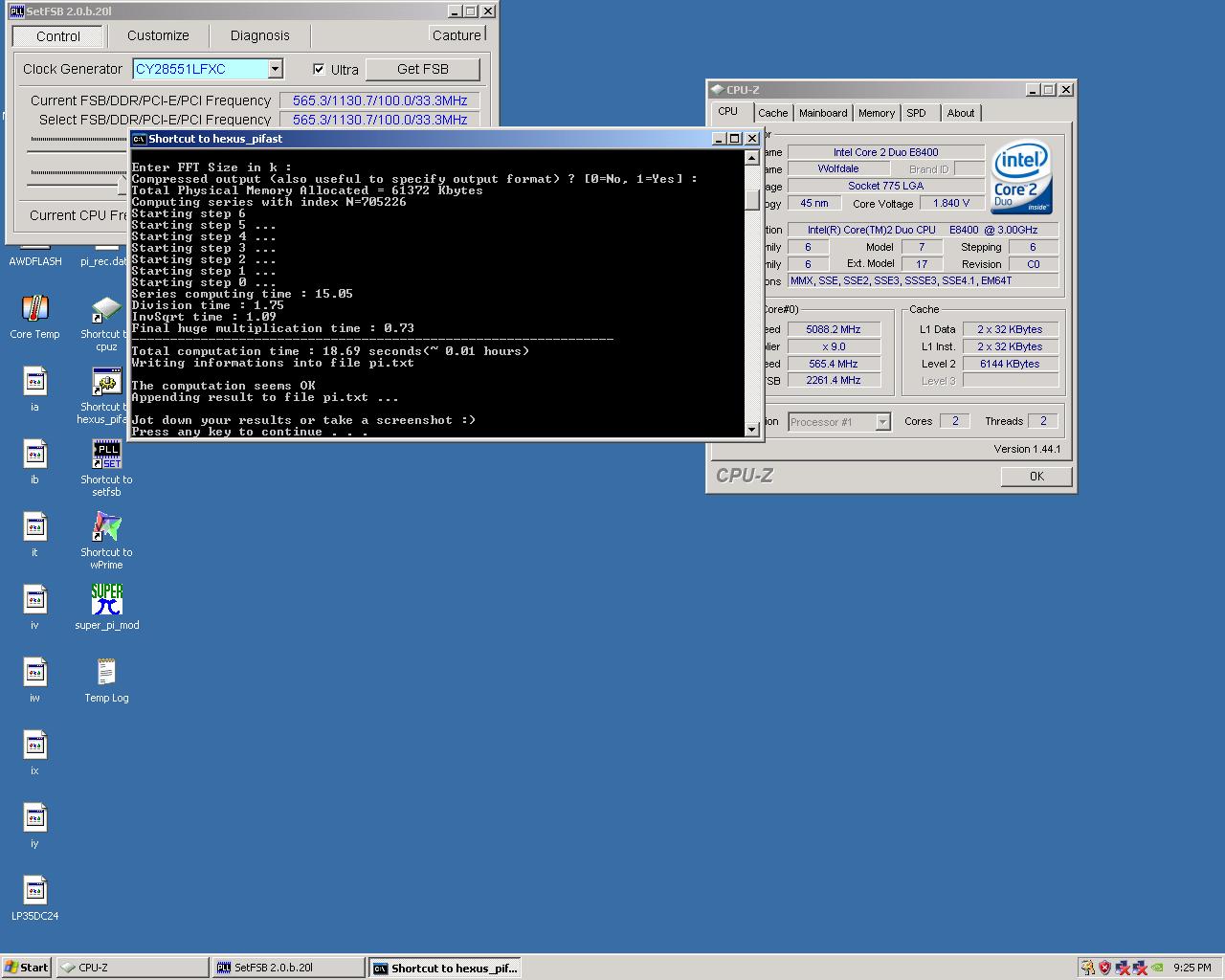Open the SetFSB title bar icon menu
Viewport: 1225px width, 980px height.
point(16,11)
